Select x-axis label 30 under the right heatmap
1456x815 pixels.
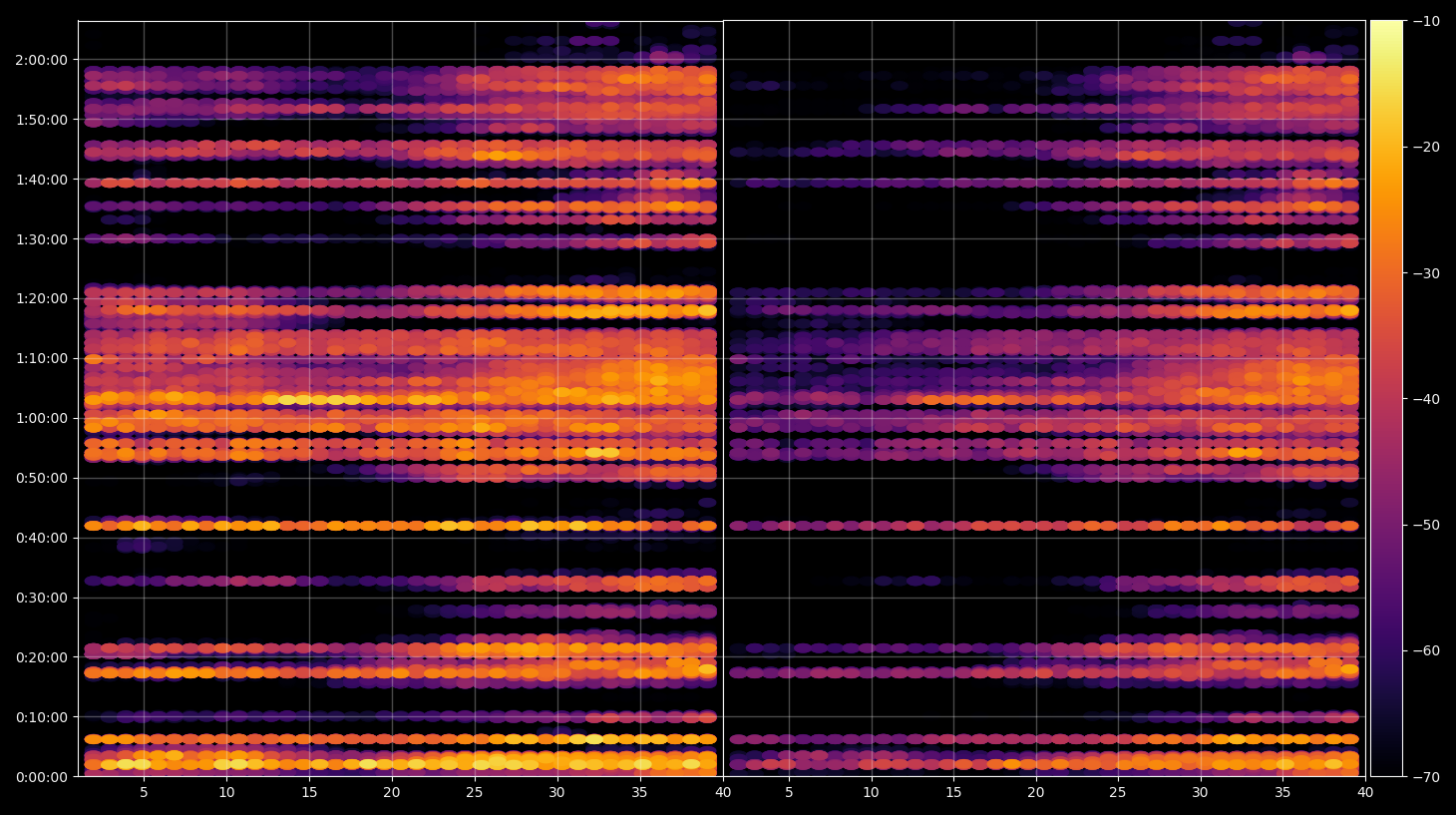click(x=1200, y=792)
